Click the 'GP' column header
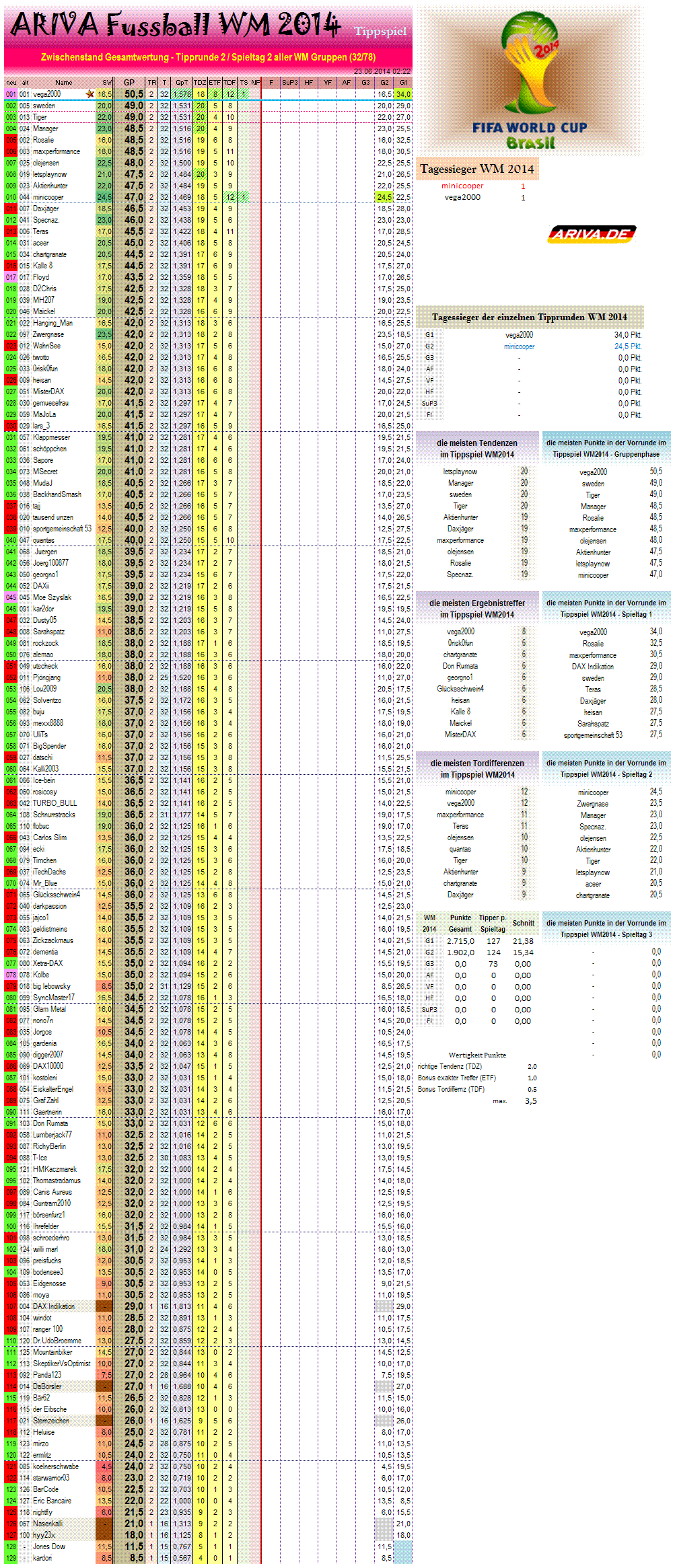 129,83
